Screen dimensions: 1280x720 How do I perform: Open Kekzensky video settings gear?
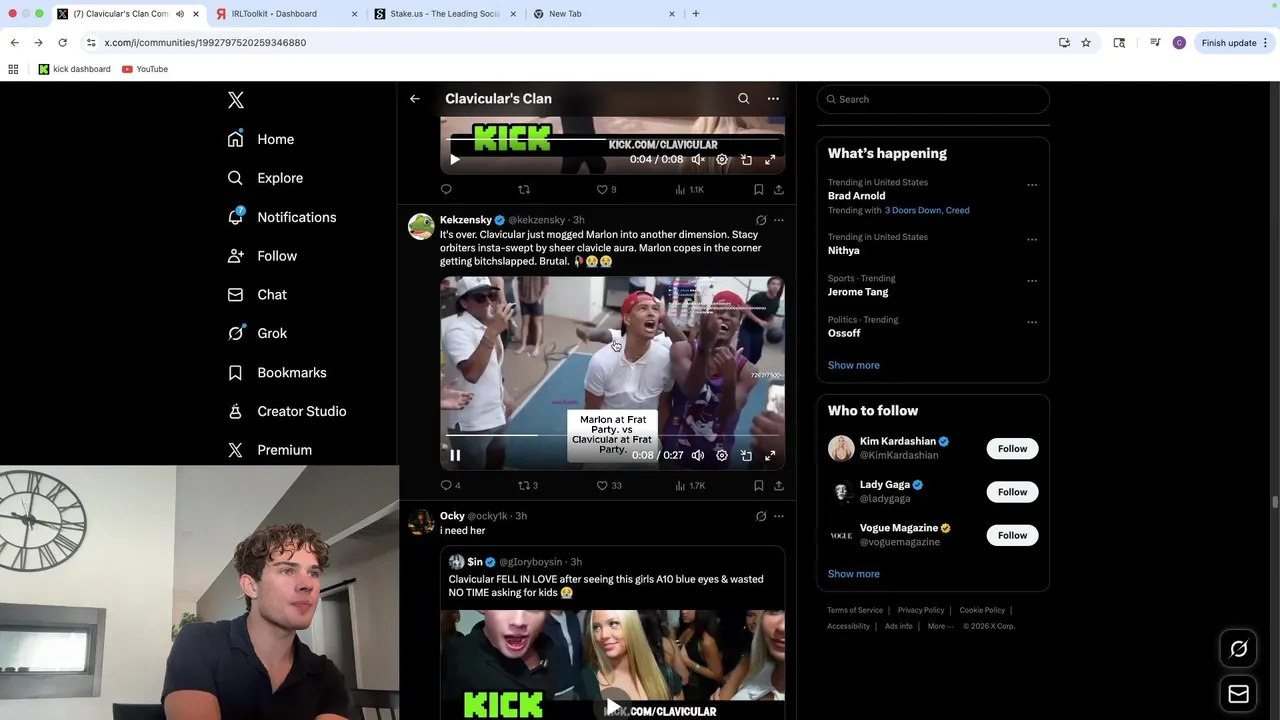[722, 455]
